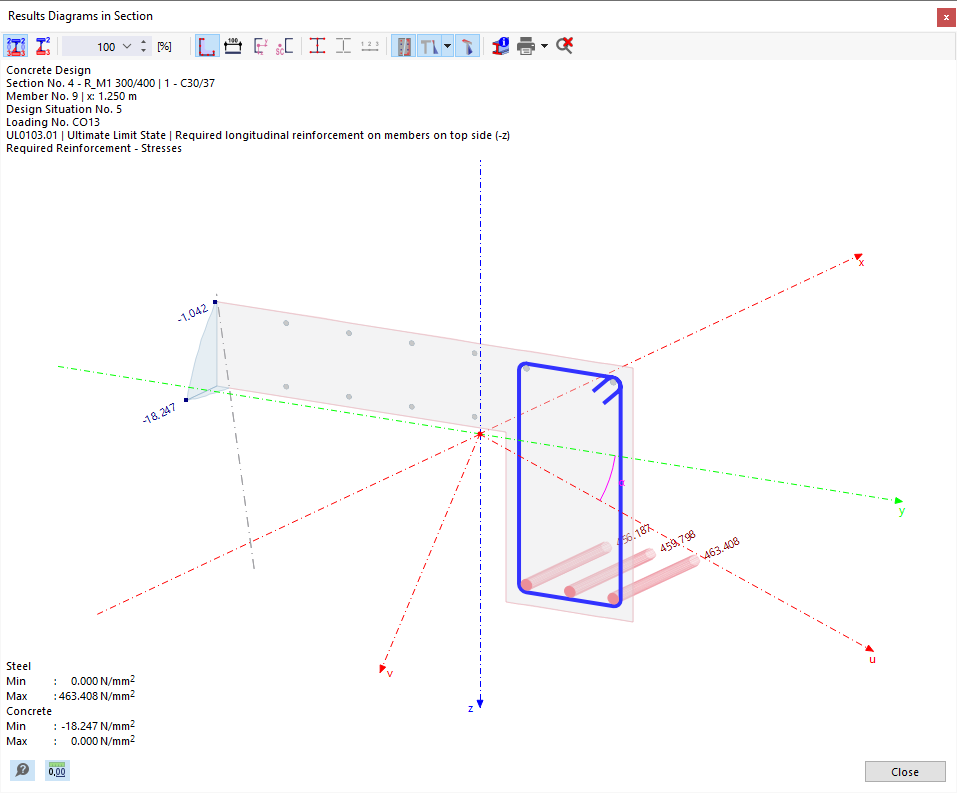Click the reset zoom magnifier icon
Image resolution: width=957 pixels, height=793 pixels.
click(x=565, y=46)
